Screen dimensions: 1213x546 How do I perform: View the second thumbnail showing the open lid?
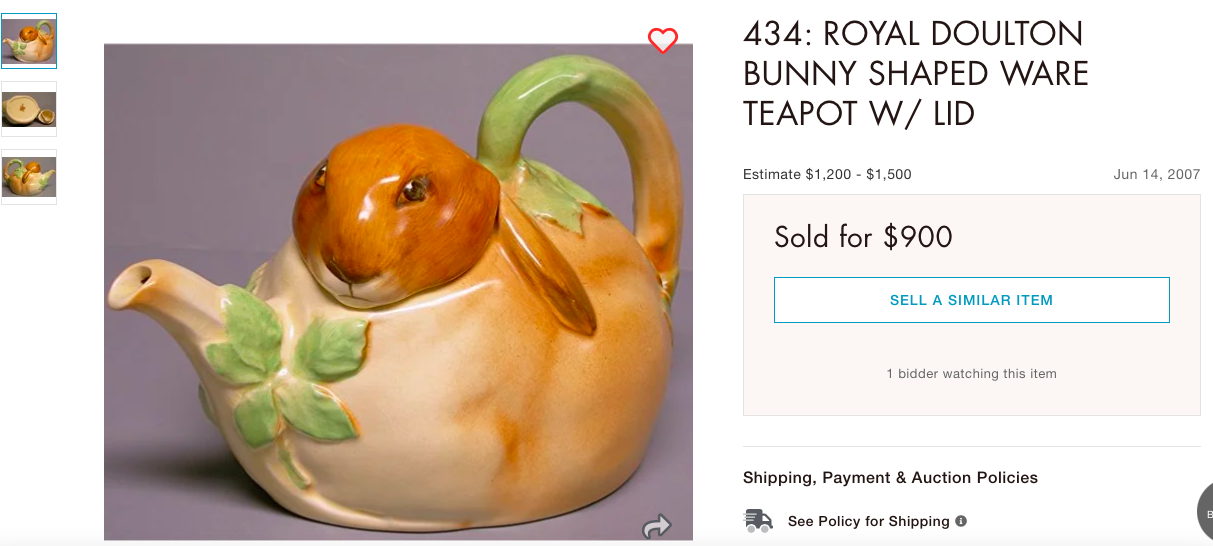coord(29,109)
